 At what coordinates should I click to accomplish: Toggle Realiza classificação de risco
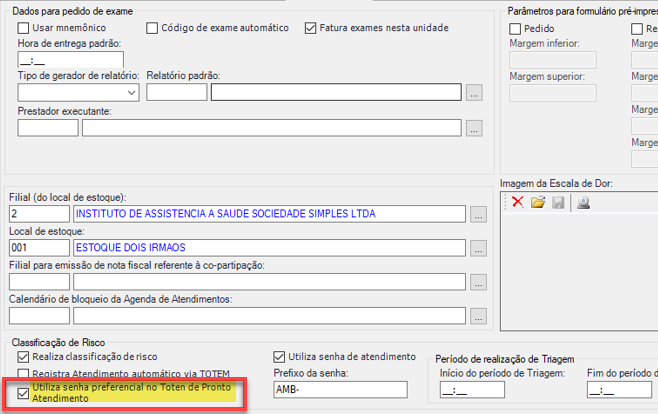23,357
